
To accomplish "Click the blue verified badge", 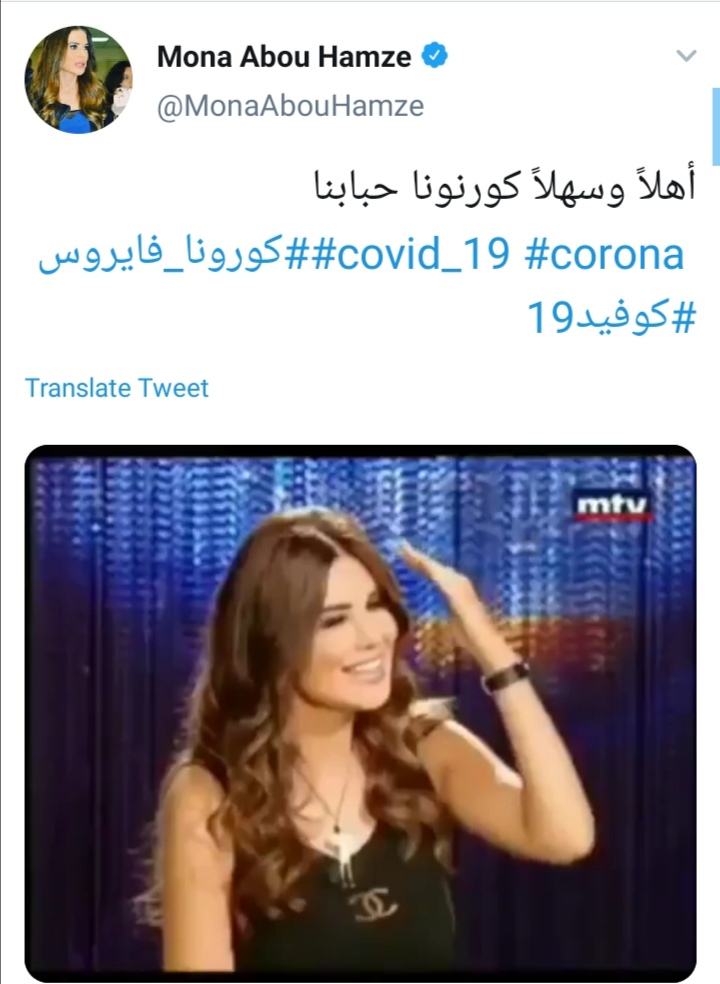I will click(434, 56).
